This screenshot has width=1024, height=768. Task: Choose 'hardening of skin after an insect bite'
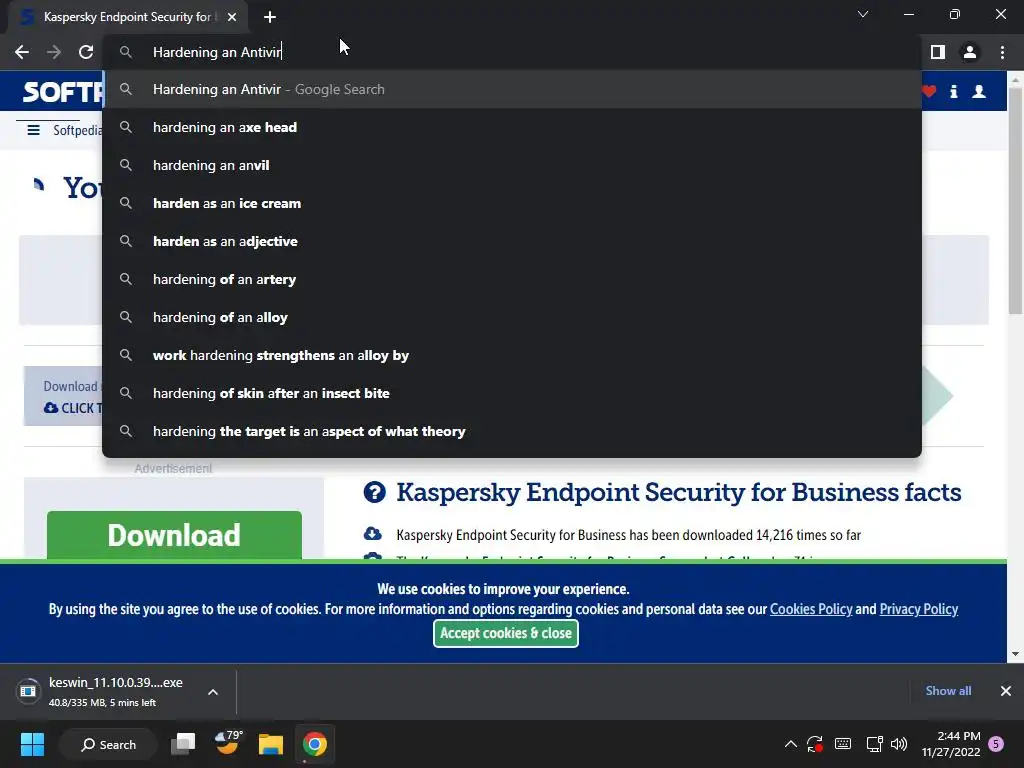pyautogui.click(x=512, y=393)
